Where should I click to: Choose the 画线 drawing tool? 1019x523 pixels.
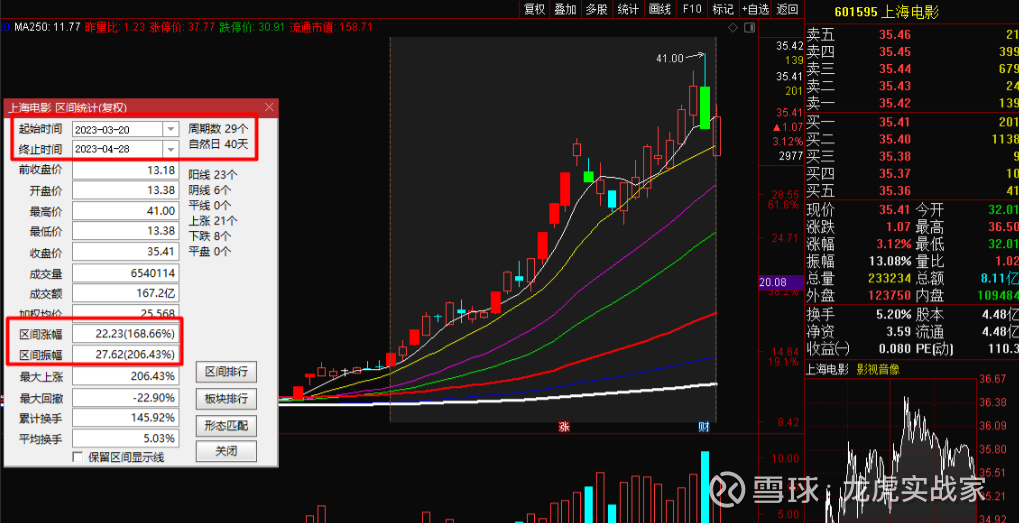click(660, 8)
